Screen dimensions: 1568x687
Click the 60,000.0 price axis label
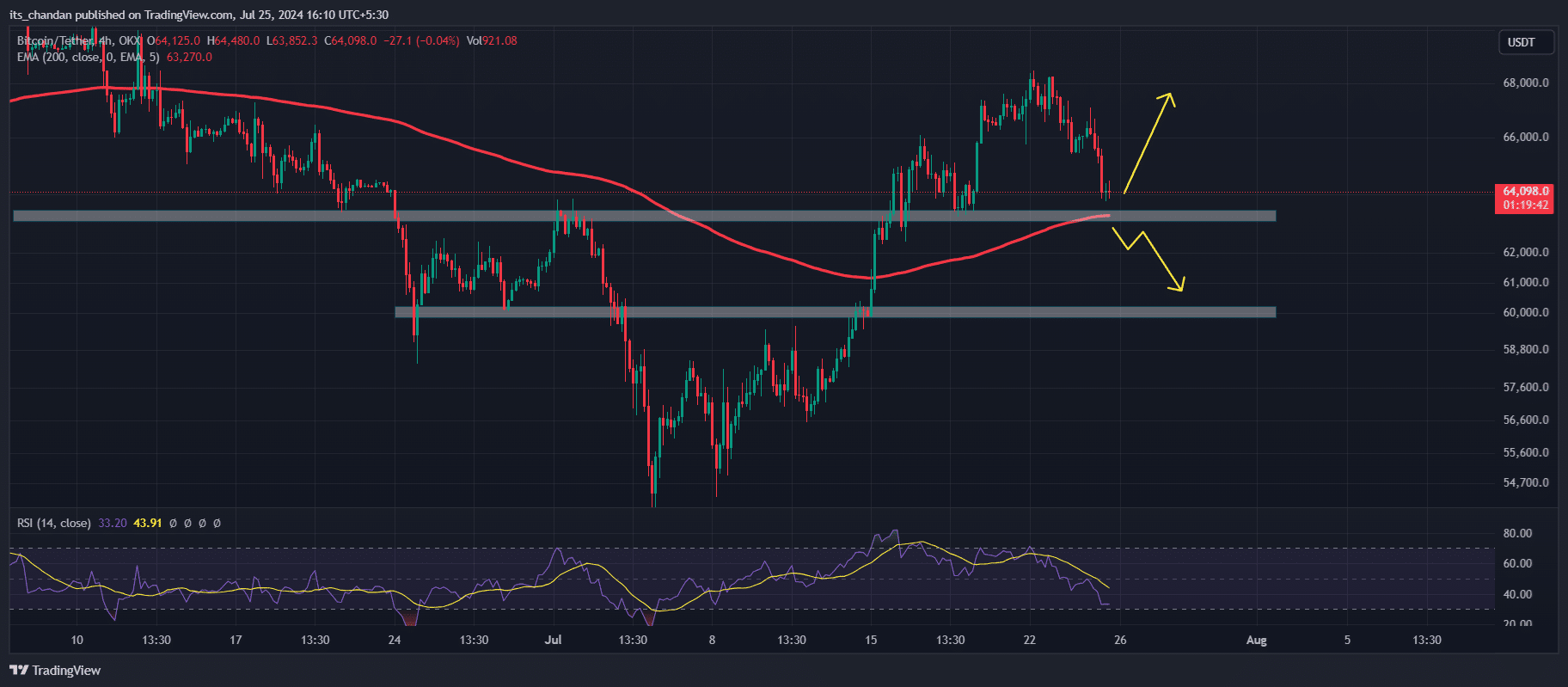point(1526,312)
